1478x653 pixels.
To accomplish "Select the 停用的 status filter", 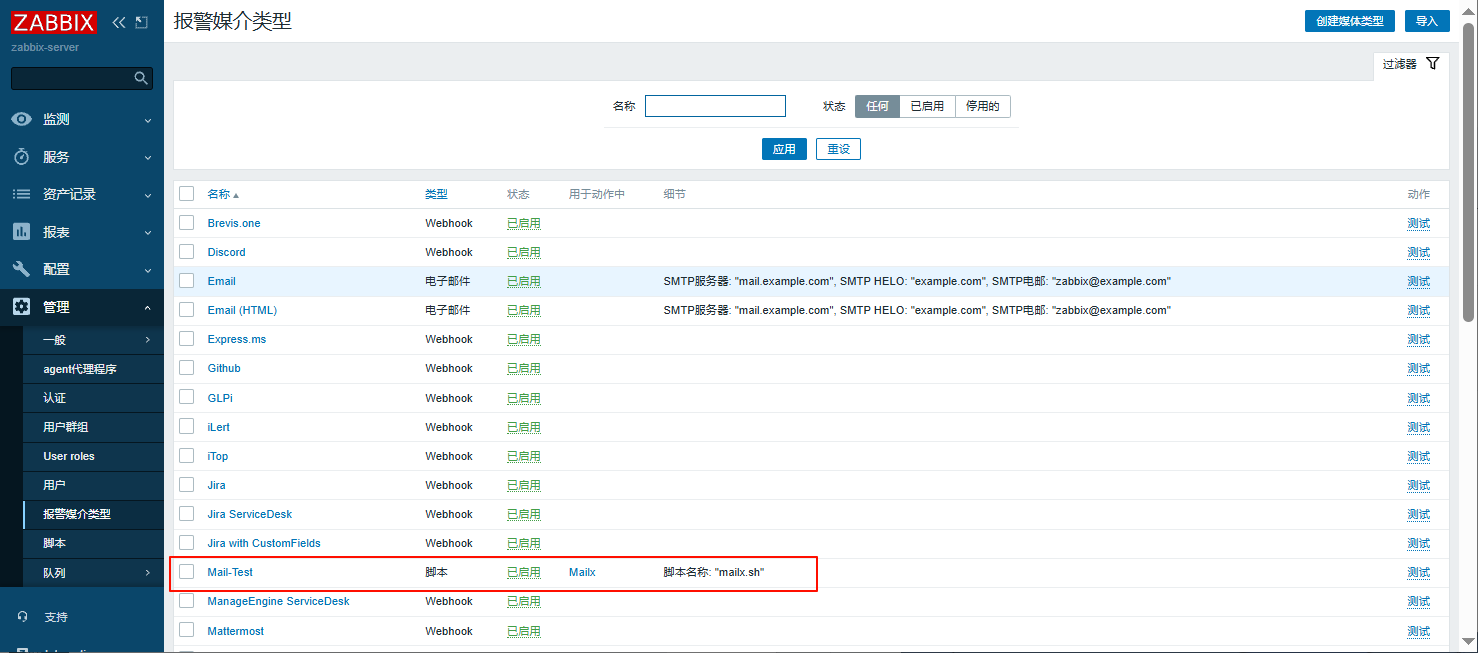I will click(983, 106).
